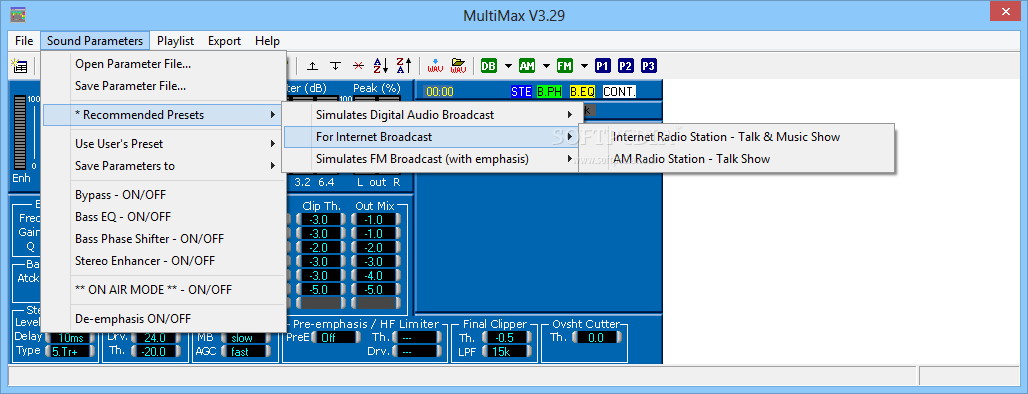Open the Export menu
The image size is (1028, 394).
(x=225, y=41)
